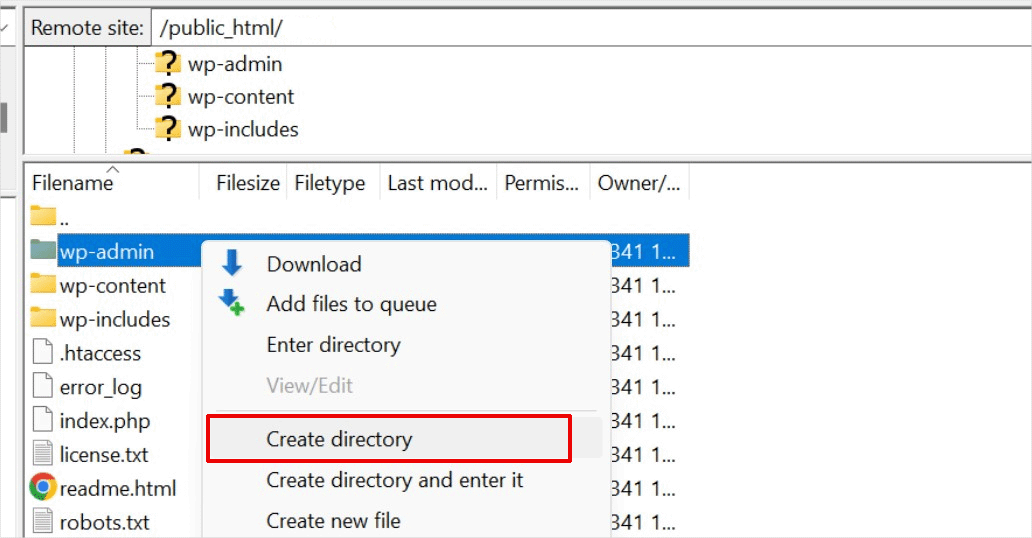Sort by Permissions column header
This screenshot has height=538, width=1032.
point(541,183)
